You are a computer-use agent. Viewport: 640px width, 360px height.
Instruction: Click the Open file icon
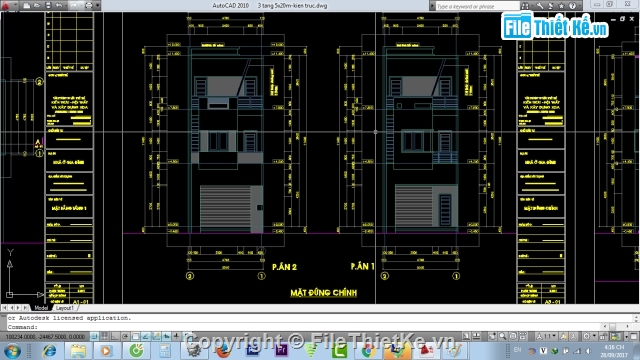tap(37, 5)
